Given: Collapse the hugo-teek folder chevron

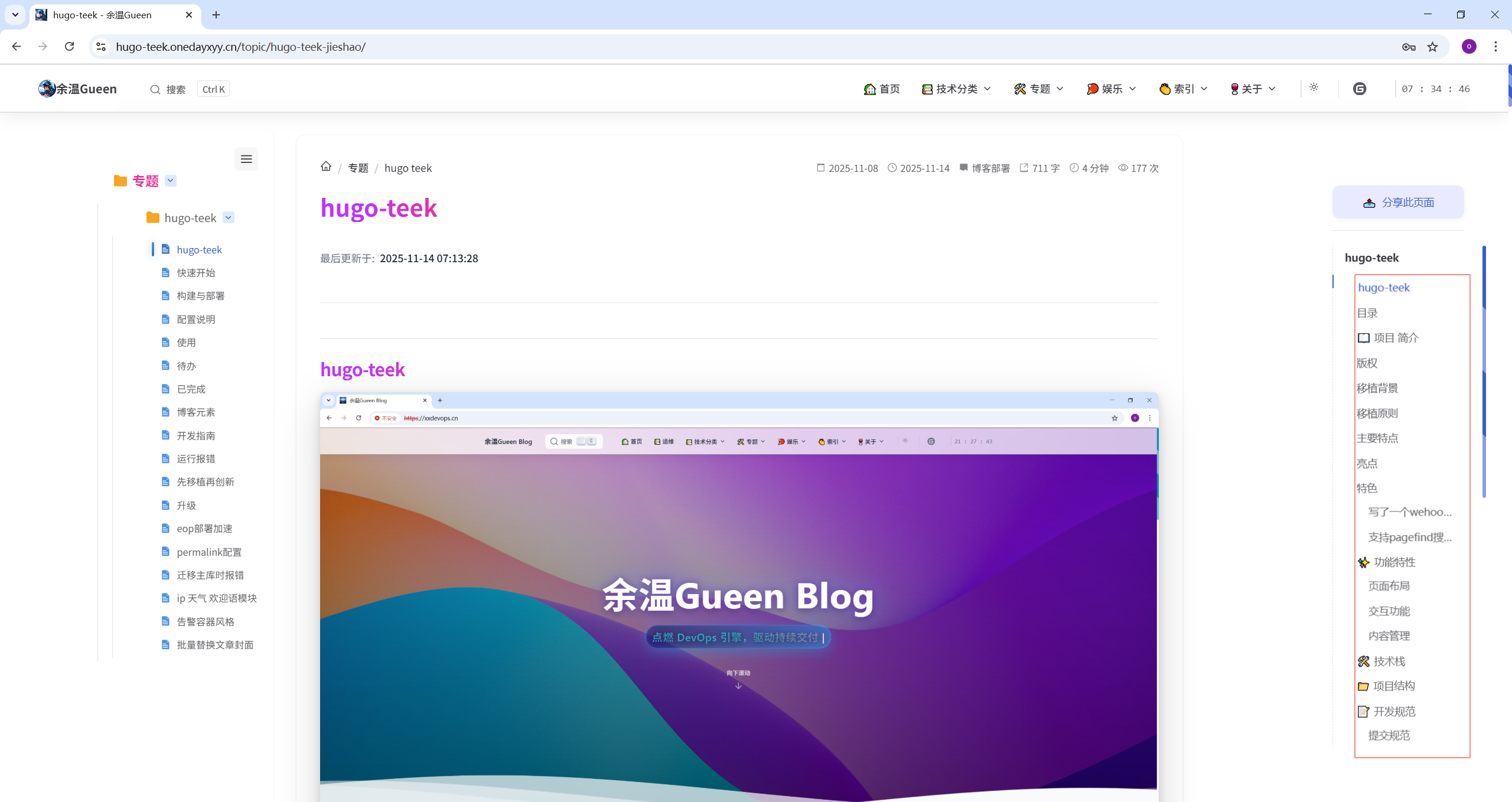Looking at the screenshot, I should pyautogui.click(x=229, y=217).
